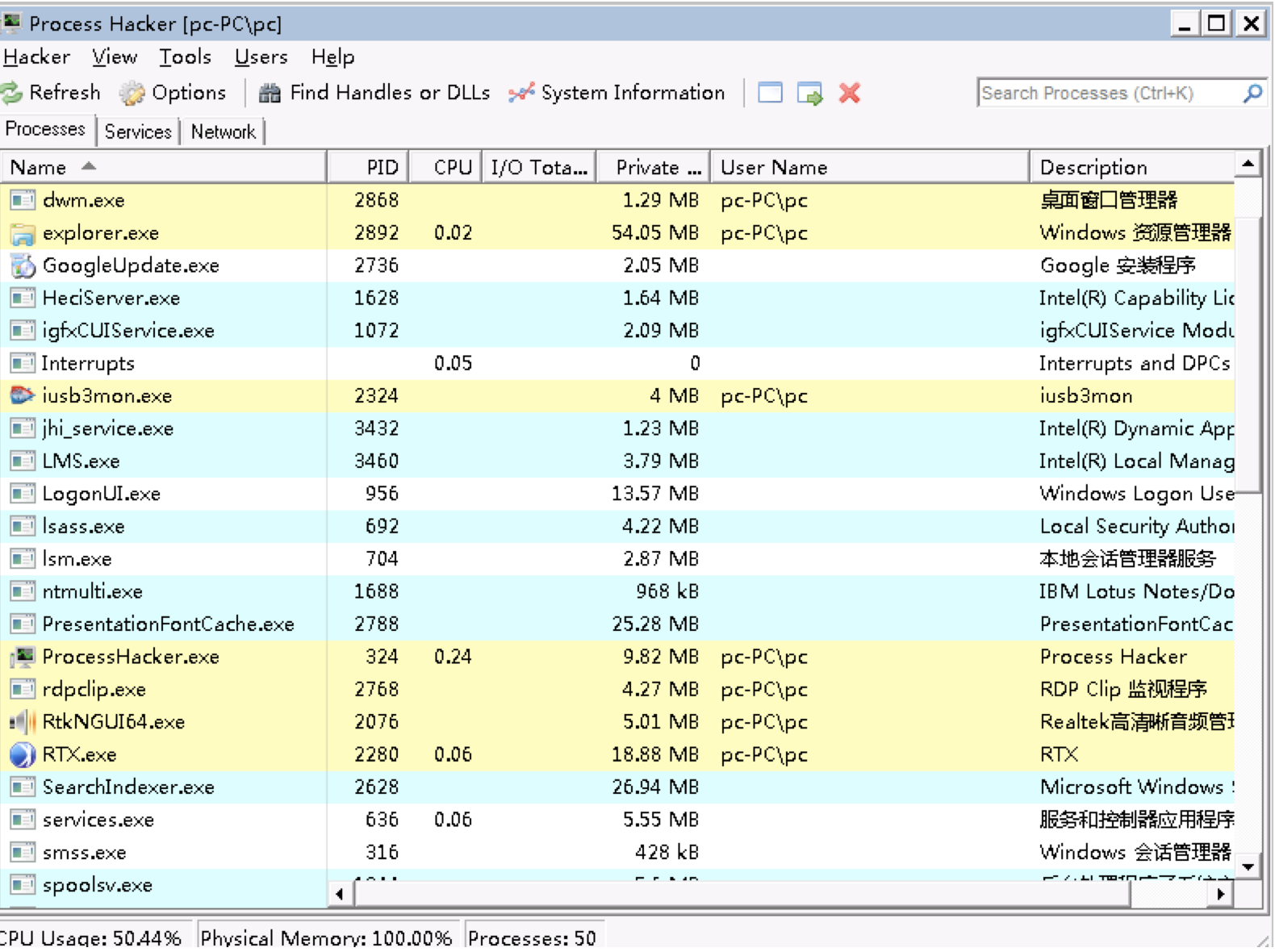Click the vertical scrollbar down arrow

click(x=1248, y=867)
